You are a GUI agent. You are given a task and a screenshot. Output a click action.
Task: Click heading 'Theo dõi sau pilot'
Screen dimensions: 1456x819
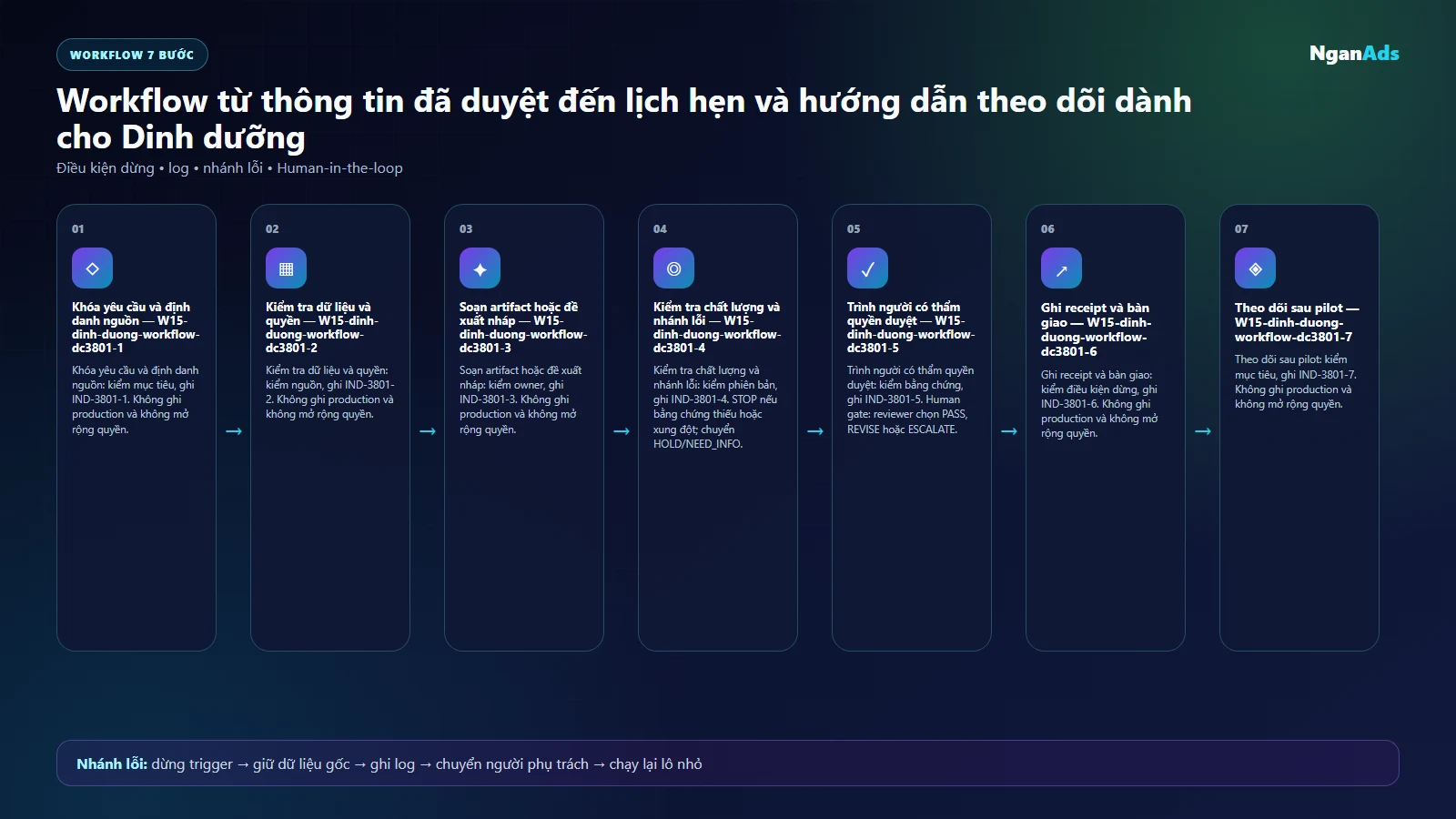(x=1297, y=322)
